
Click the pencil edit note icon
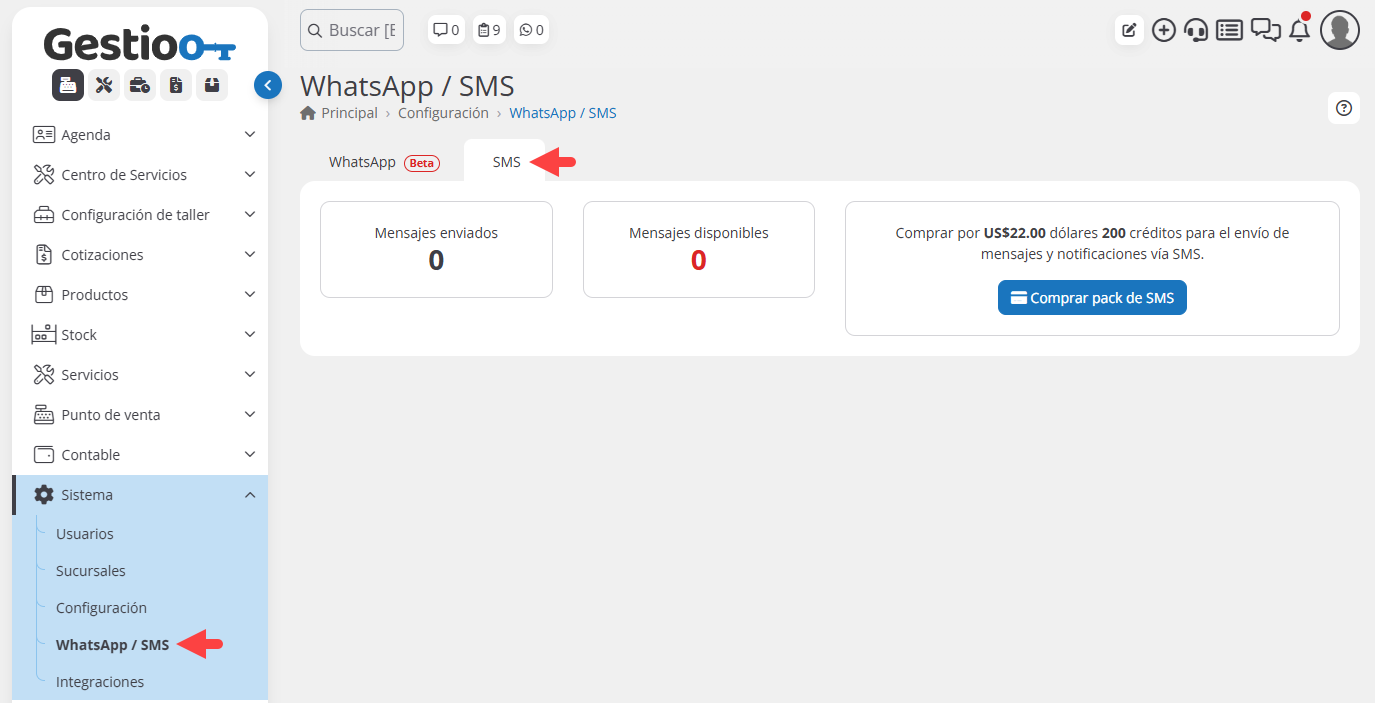pyautogui.click(x=1129, y=30)
